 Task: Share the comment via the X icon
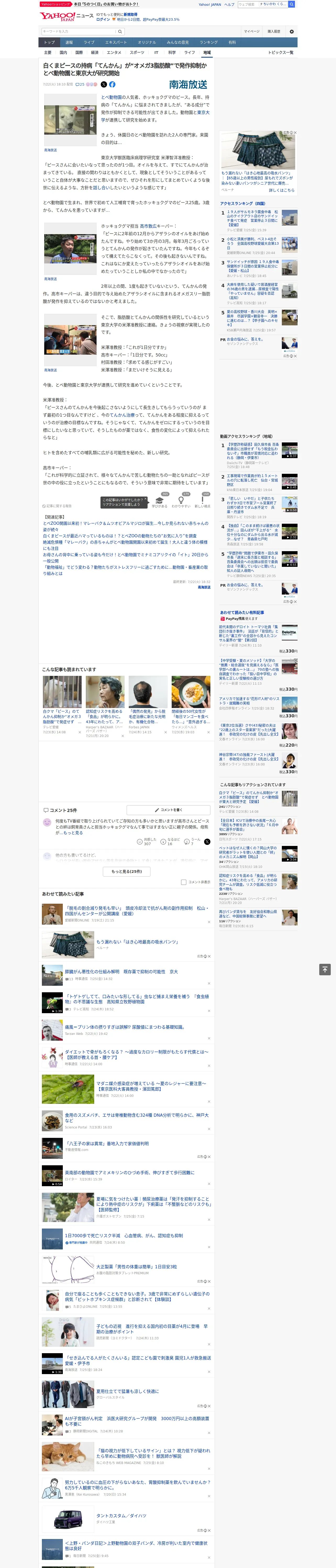click(207, 841)
